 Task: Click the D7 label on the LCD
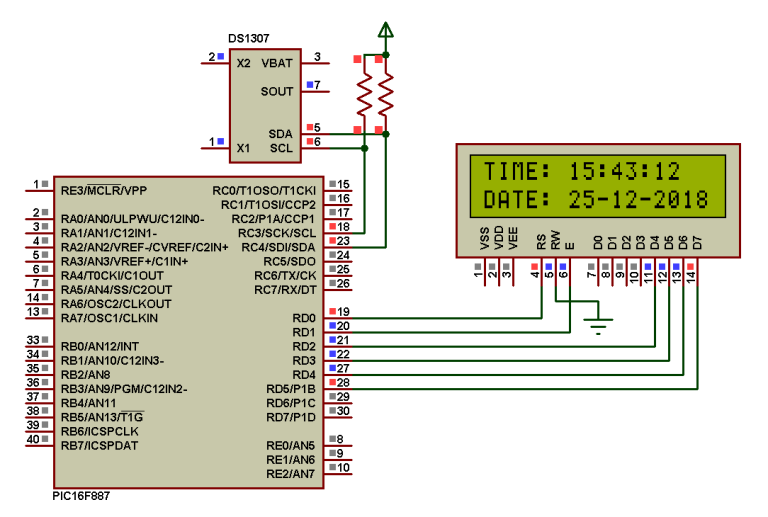pyautogui.click(x=697, y=242)
